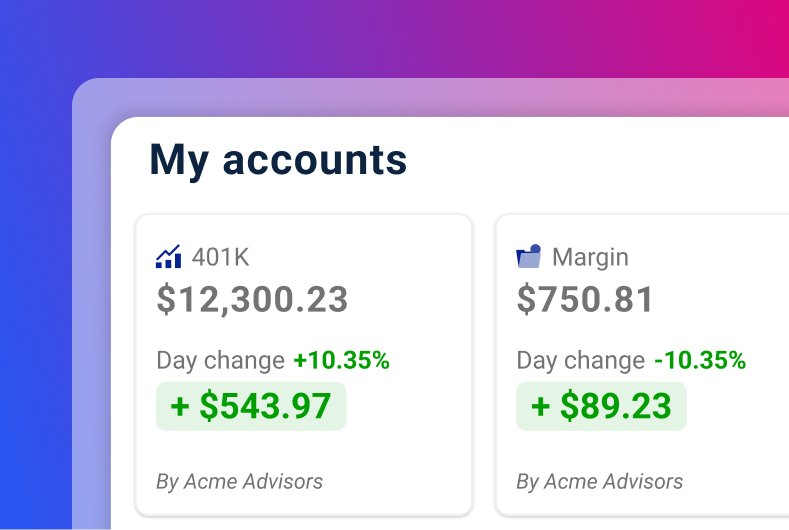789x530 pixels.
Task: Click the $12,300.23 balance amount
Action: (x=252, y=299)
